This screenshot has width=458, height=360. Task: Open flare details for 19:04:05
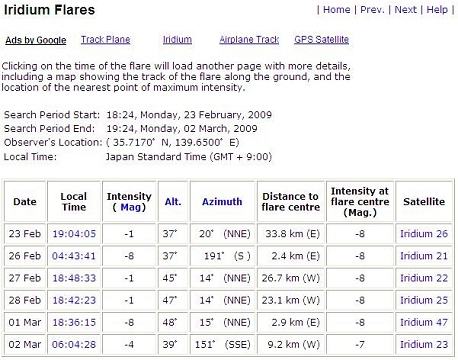[x=74, y=234]
